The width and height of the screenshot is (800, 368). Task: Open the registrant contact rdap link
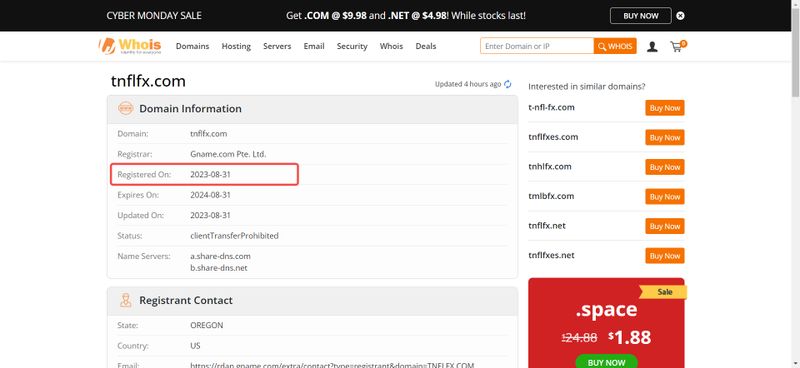[332, 365]
